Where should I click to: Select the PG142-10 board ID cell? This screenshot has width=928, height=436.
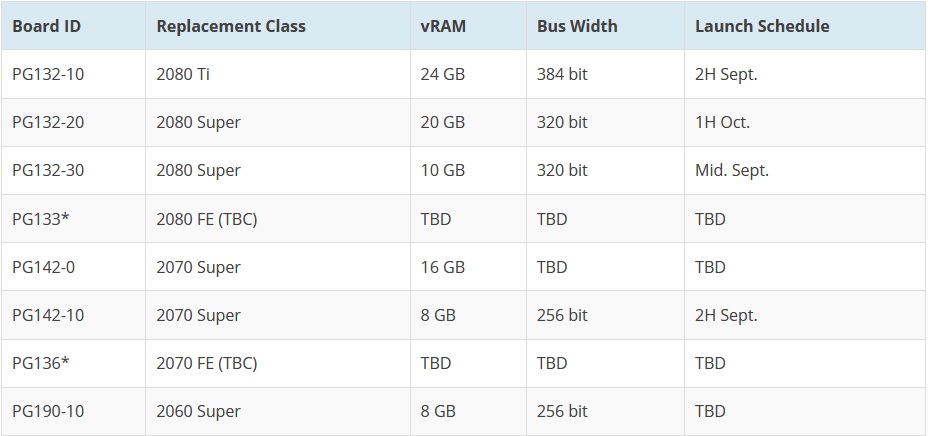point(48,315)
